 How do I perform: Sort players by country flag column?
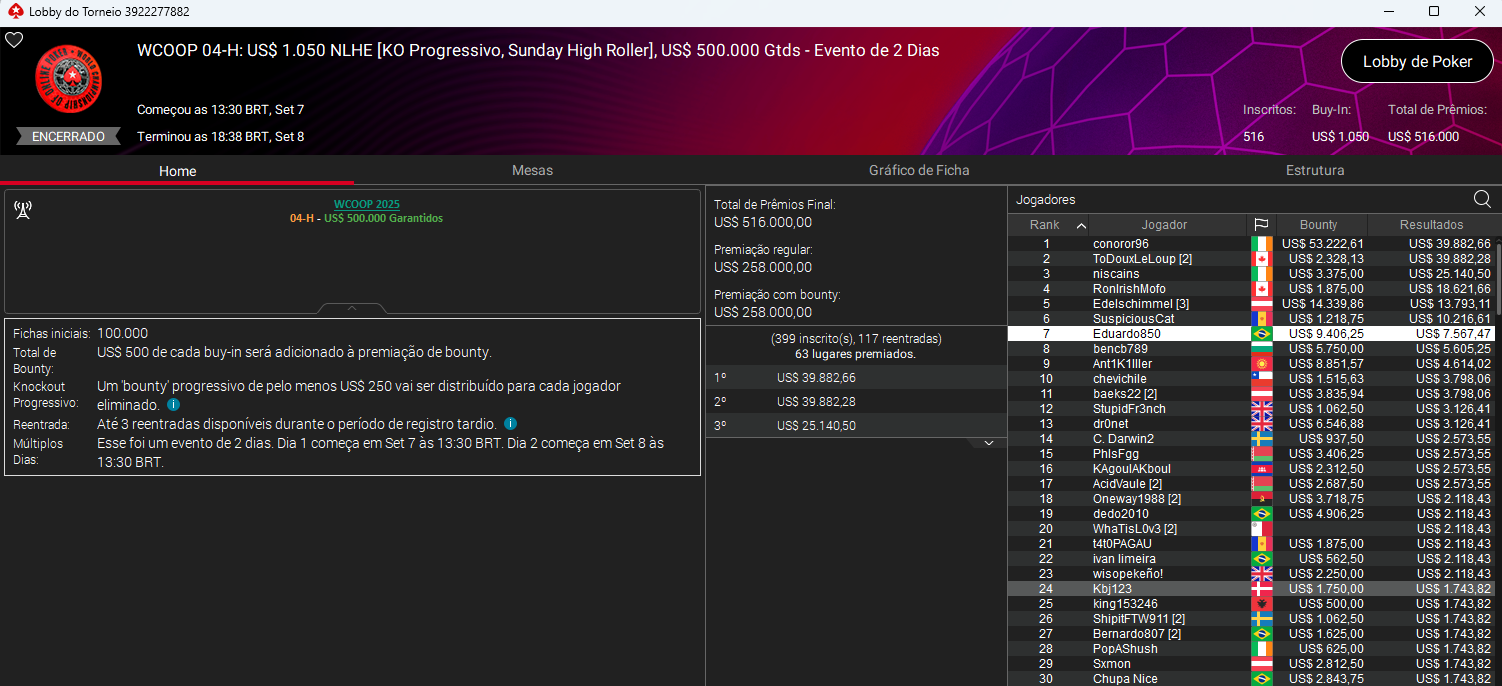coord(1261,225)
